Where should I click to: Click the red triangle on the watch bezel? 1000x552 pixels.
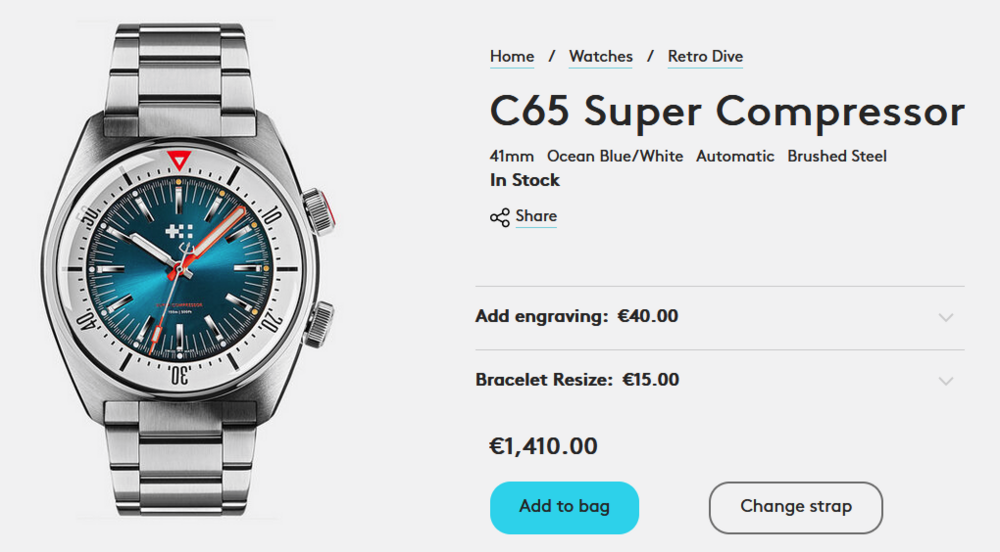coord(178,160)
